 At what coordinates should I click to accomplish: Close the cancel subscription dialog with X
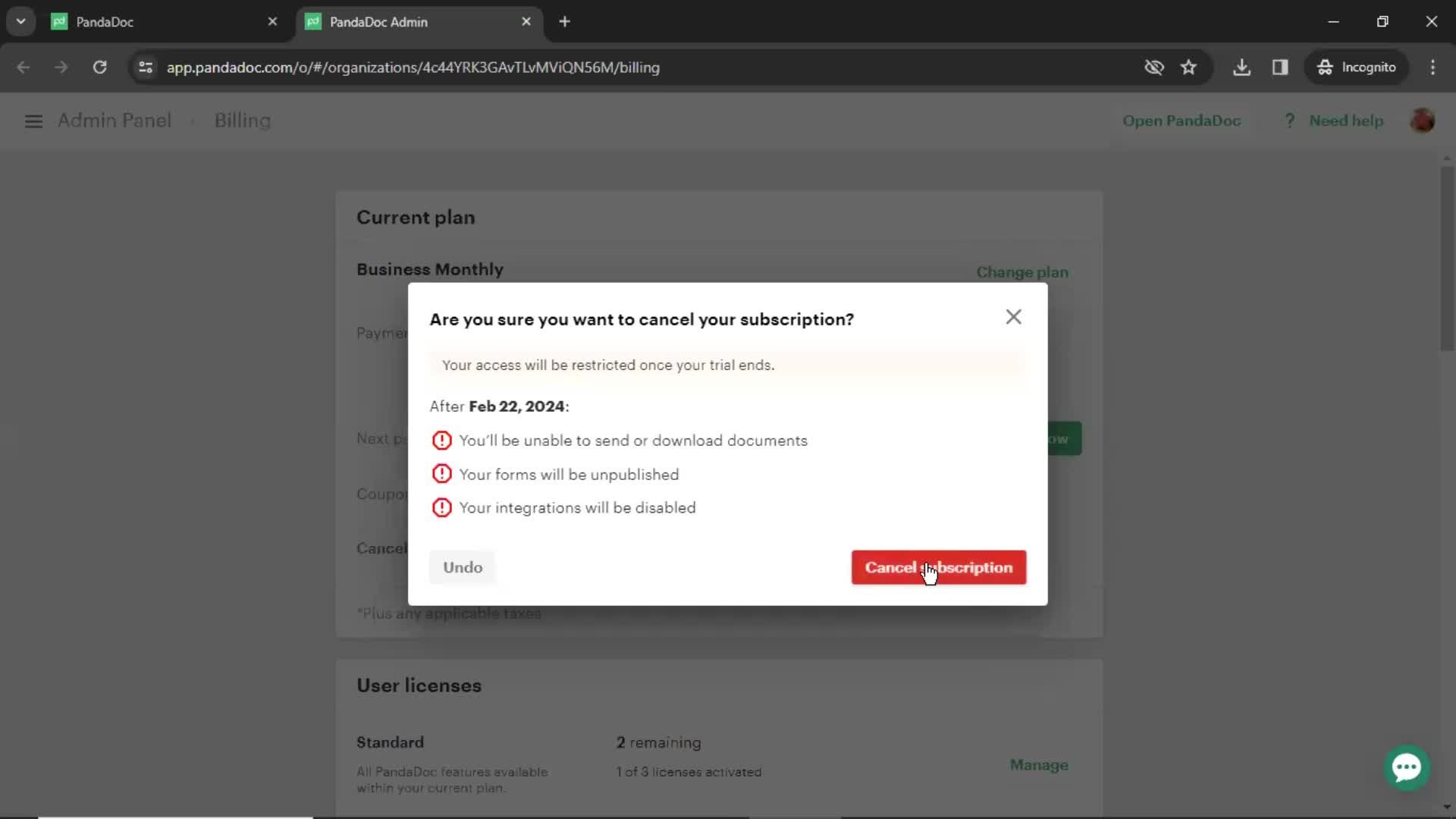[x=1013, y=317]
